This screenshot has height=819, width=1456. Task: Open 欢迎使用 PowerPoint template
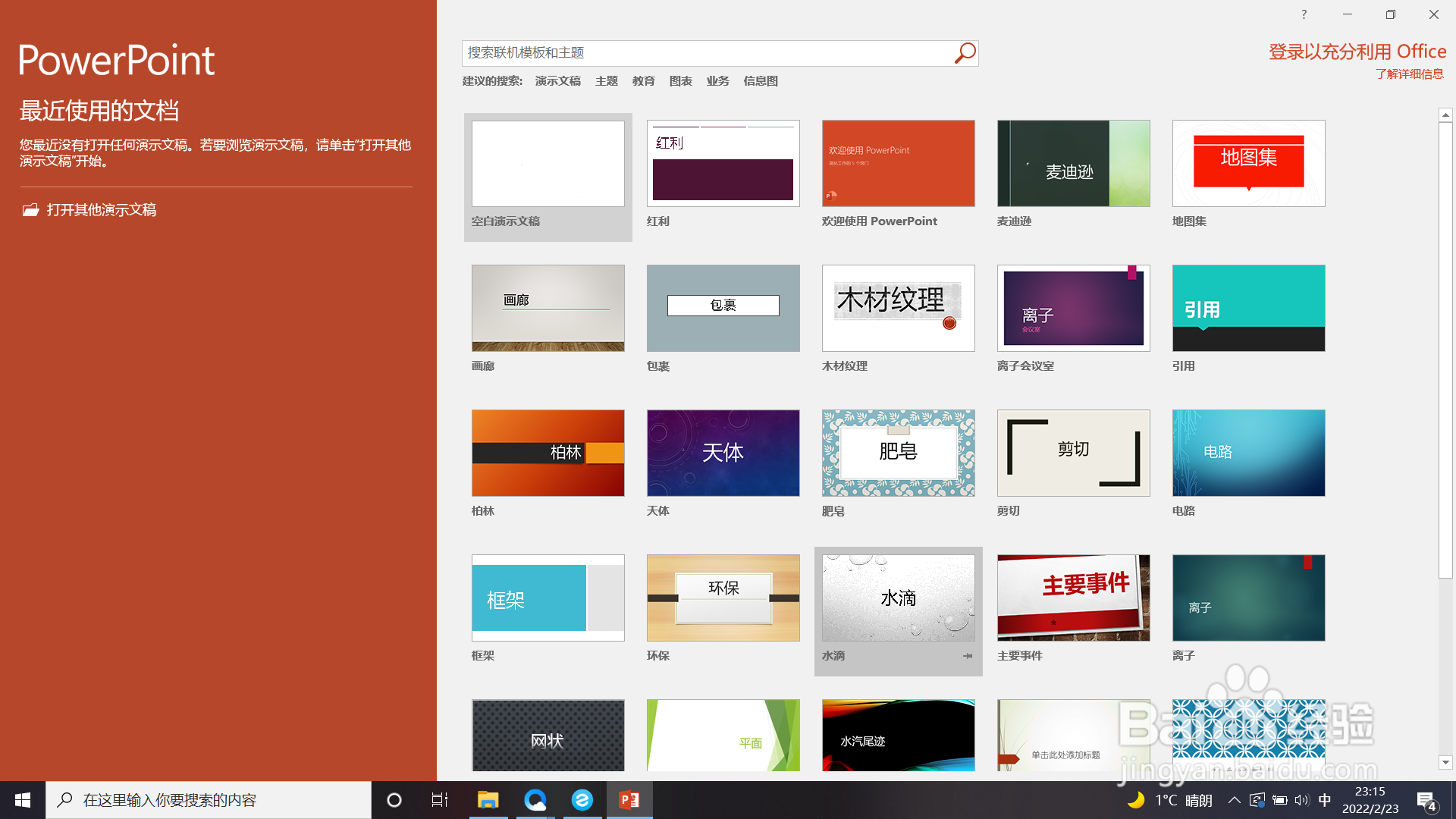899,164
